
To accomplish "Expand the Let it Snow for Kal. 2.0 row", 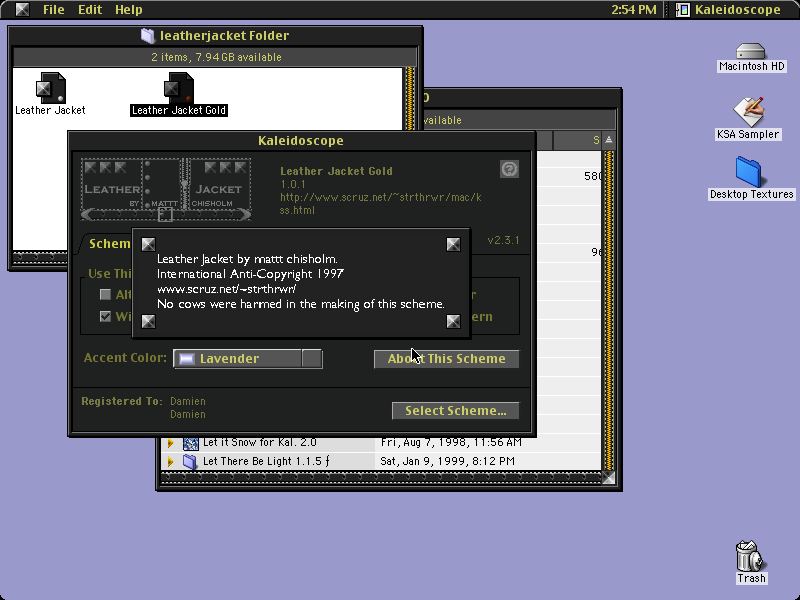I will coord(170,443).
